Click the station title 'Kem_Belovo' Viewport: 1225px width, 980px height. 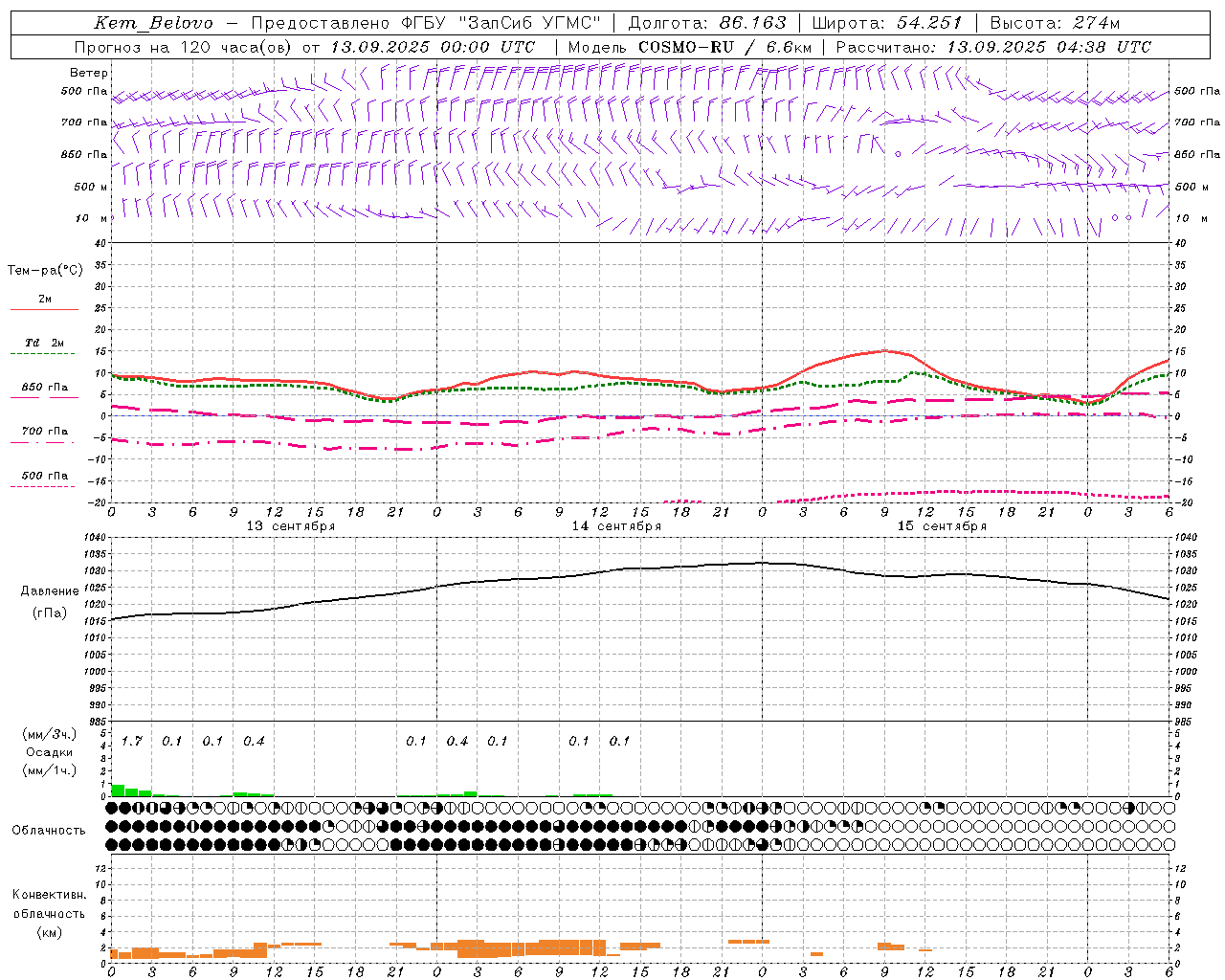click(x=154, y=23)
